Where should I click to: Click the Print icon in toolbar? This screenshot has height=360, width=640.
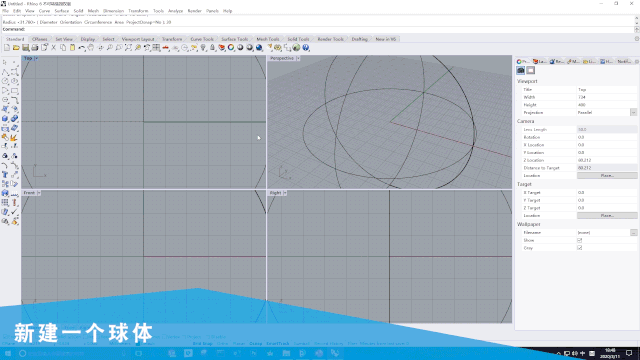pyautogui.click(x=35, y=48)
